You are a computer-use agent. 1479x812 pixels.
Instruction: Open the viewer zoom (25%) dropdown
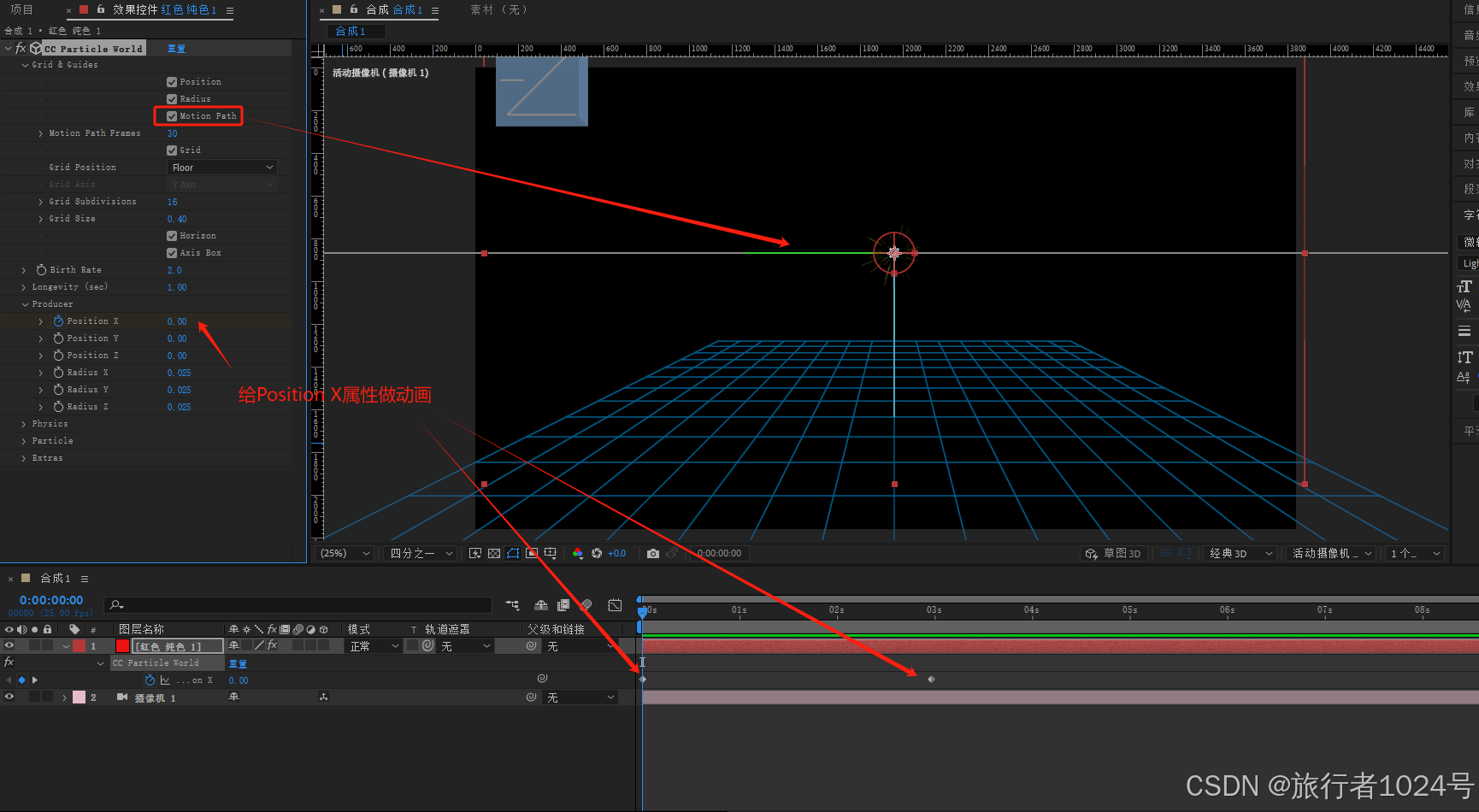click(345, 554)
